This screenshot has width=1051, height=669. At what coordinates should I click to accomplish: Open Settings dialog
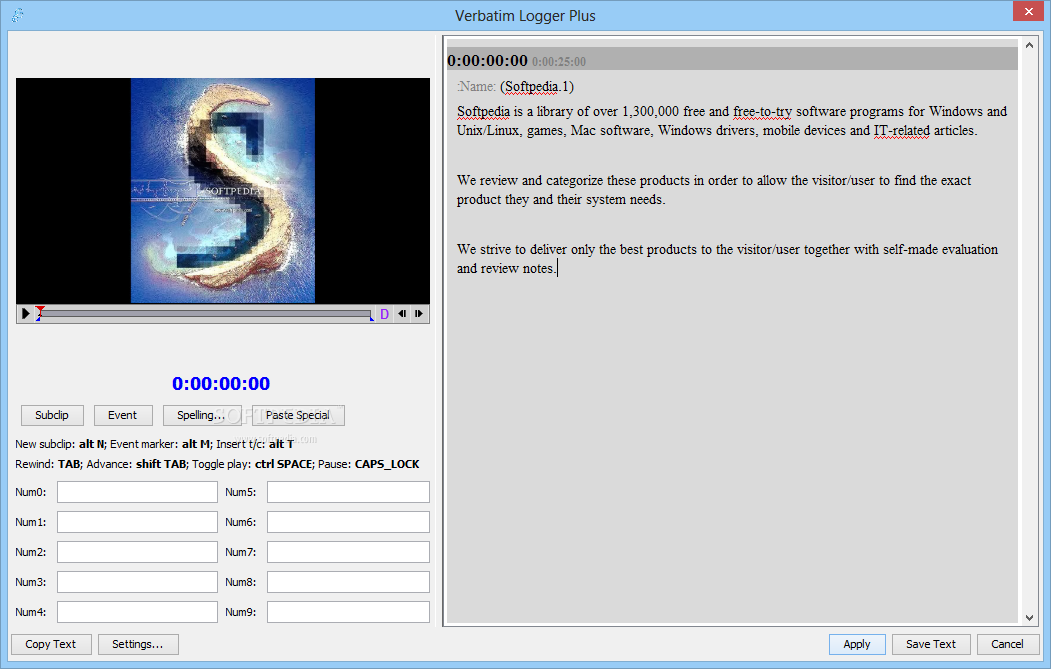coord(138,644)
